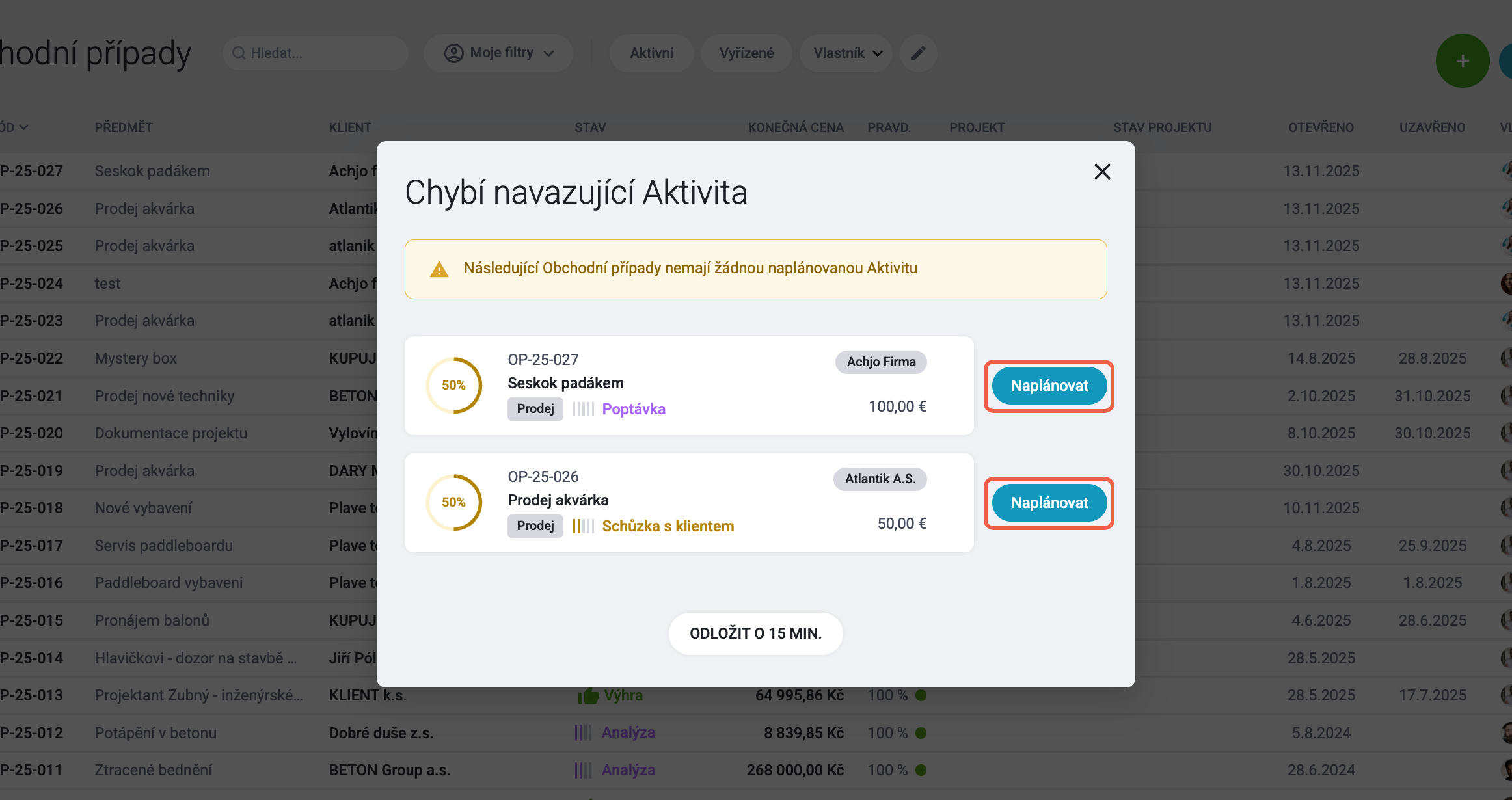This screenshot has height=800, width=1512.
Task: Click the Hledat search field
Action: [x=316, y=53]
